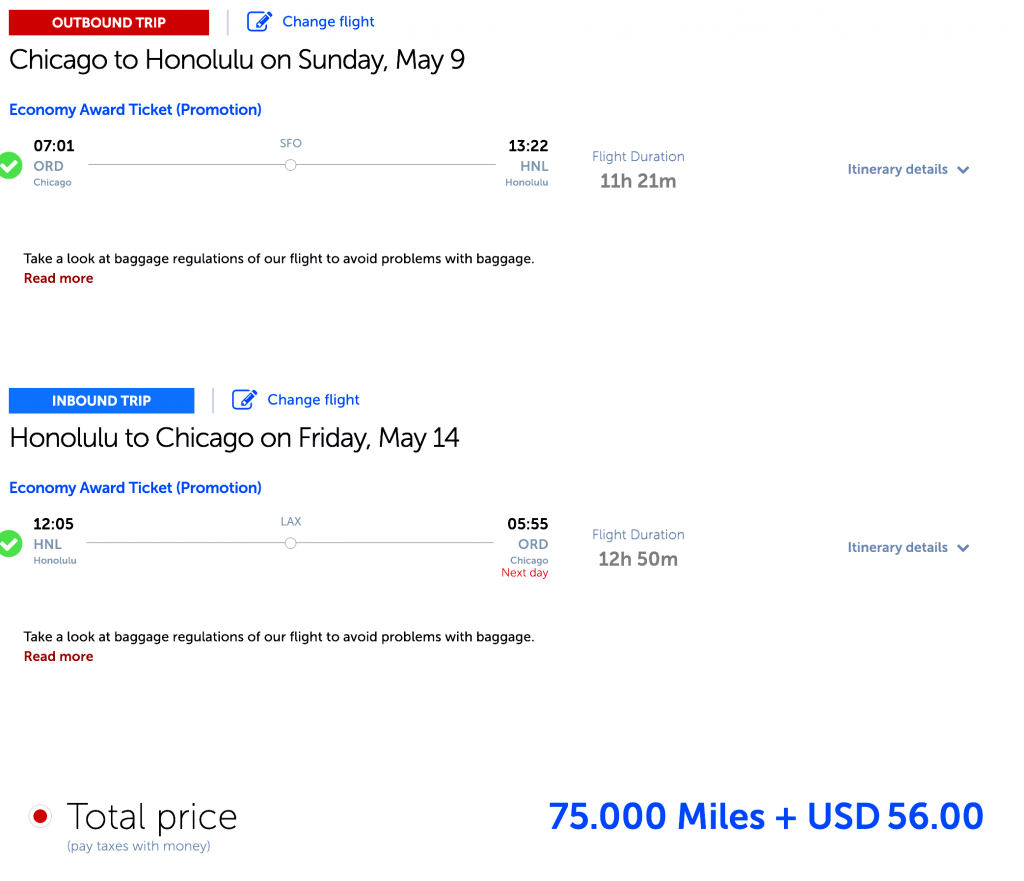Click the blue INBOUND TRIP label

click(x=102, y=400)
